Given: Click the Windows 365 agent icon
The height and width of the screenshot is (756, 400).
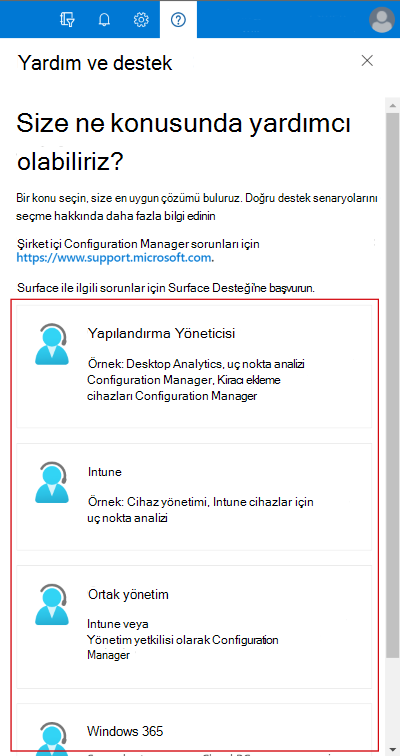Looking at the screenshot, I should click(52, 738).
